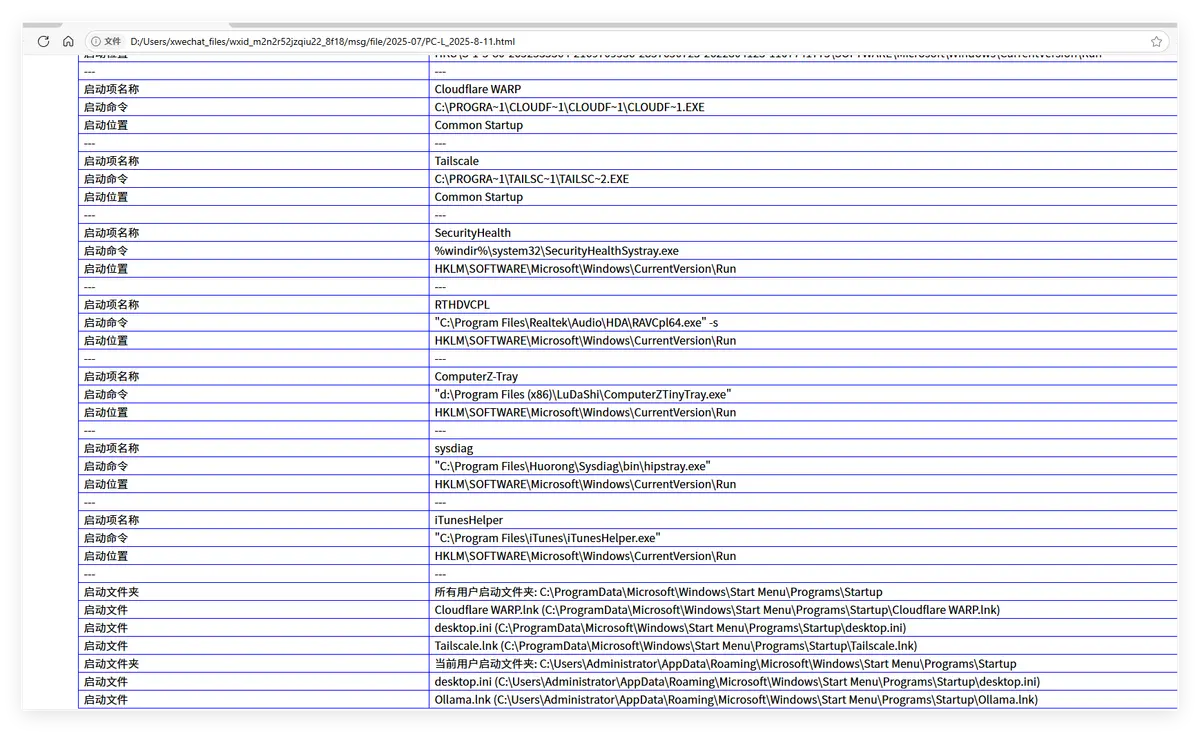The height and width of the screenshot is (732, 1200).
Task: Click the 启动文件 label in the Ollama.lnk row
Action: pyautogui.click(x=106, y=701)
